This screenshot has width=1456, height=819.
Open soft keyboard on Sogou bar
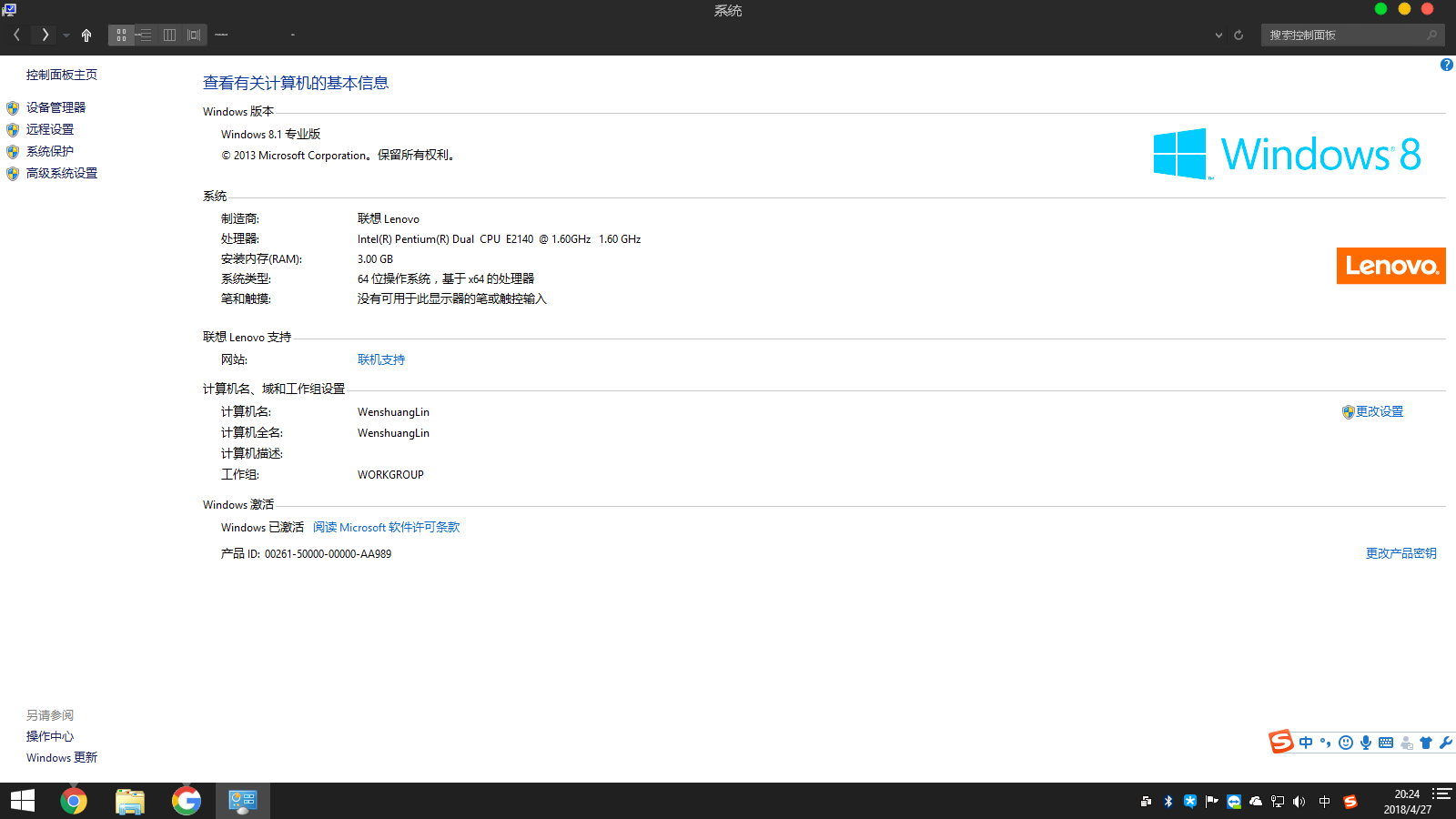click(x=1386, y=743)
